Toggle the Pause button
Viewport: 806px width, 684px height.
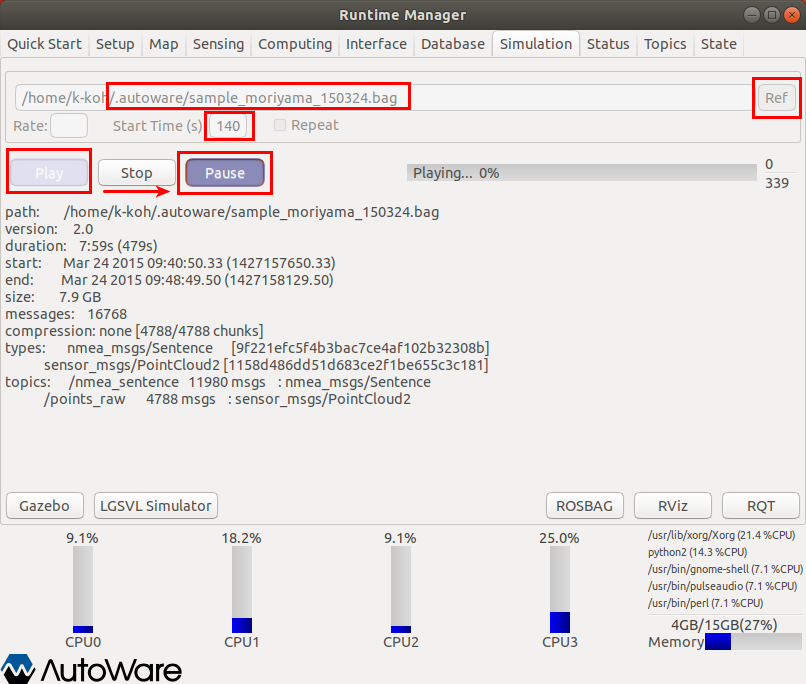225,173
